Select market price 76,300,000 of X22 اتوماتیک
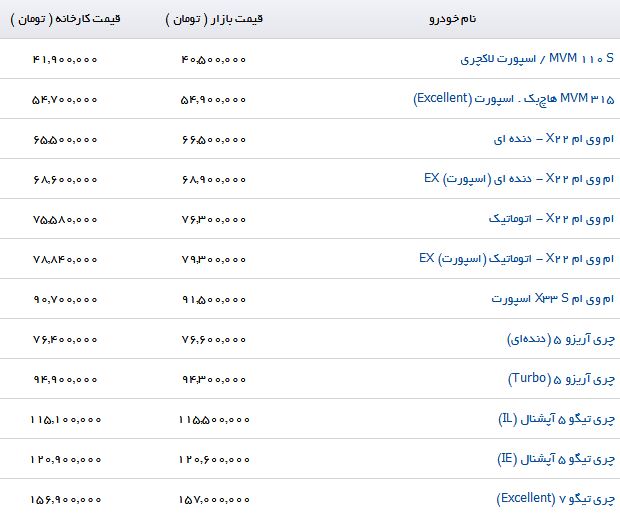The height and width of the screenshot is (518, 620). tap(214, 219)
